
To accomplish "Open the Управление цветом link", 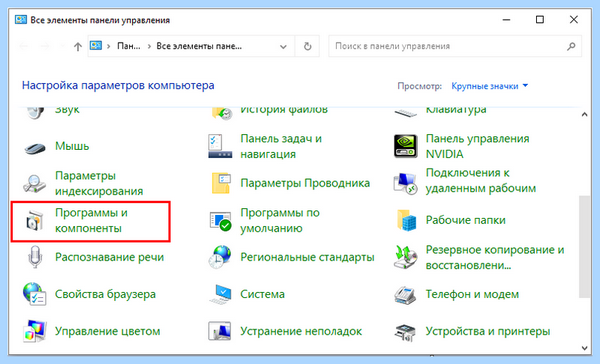I will (x=108, y=331).
